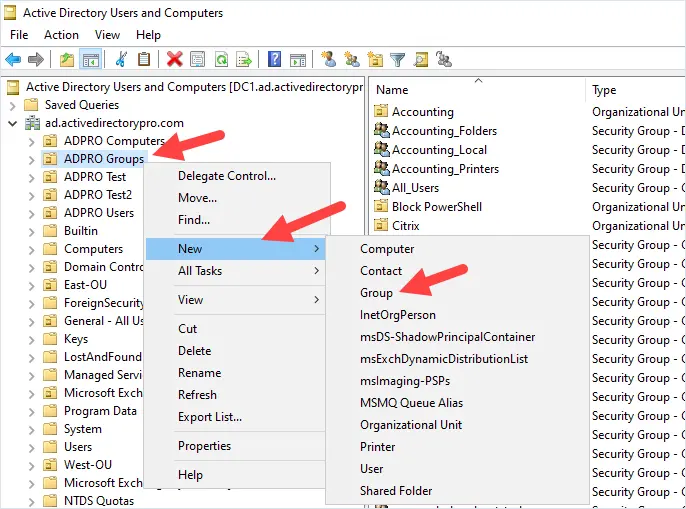Click the Create new organizational unit icon
Viewport: 686px width, 509px height.
pyautogui.click(x=375, y=59)
